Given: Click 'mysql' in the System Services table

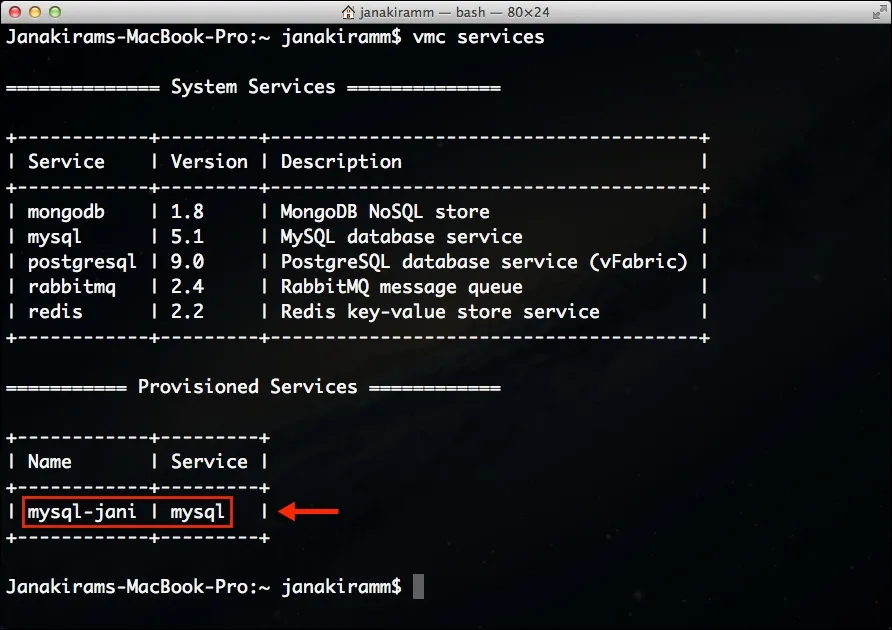Looking at the screenshot, I should pyautogui.click(x=55, y=237).
